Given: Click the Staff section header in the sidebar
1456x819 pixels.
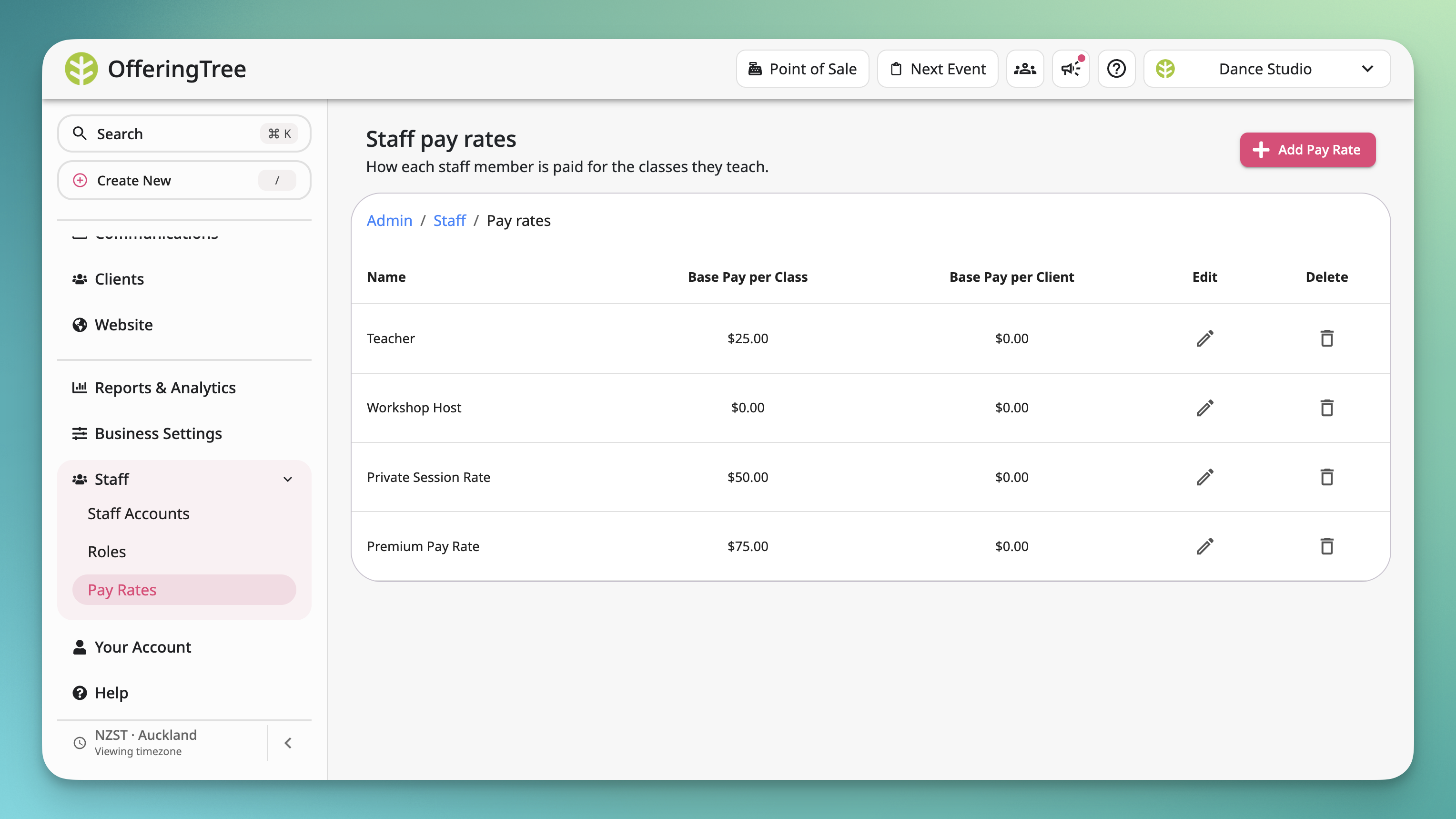Looking at the screenshot, I should [184, 480].
